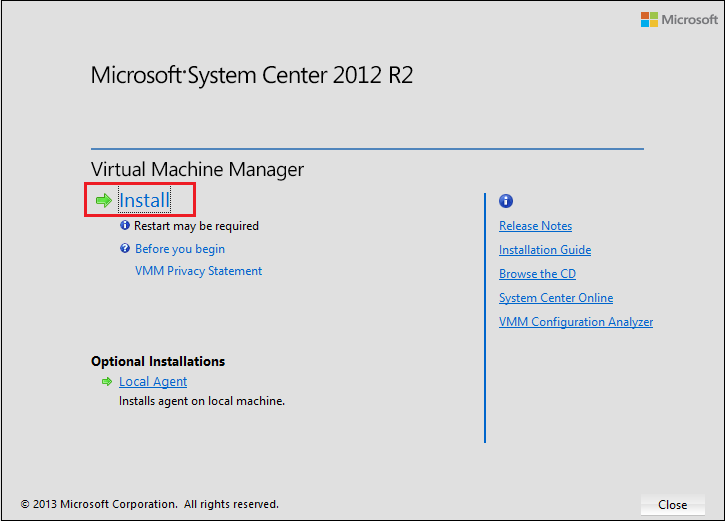Click the green arrow beside Install

[x=103, y=201]
